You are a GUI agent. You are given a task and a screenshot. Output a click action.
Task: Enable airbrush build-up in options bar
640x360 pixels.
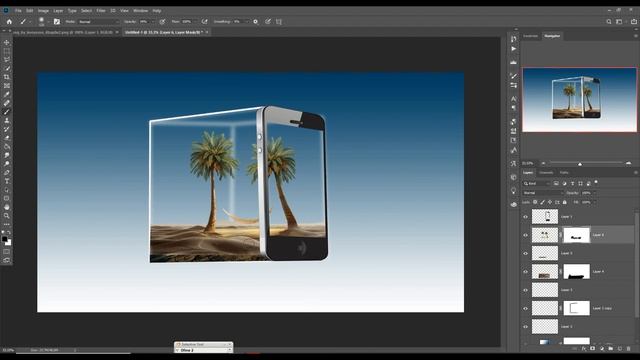tap(204, 22)
